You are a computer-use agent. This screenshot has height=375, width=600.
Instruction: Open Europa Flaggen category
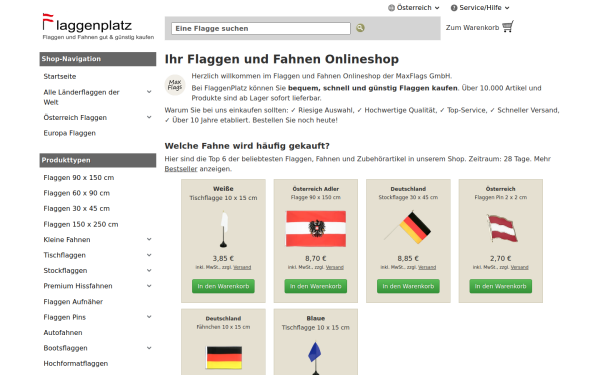point(70,133)
